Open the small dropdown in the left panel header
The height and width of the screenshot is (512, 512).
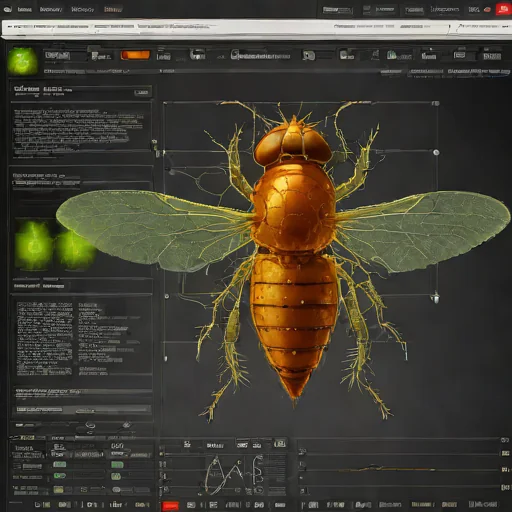142,92
